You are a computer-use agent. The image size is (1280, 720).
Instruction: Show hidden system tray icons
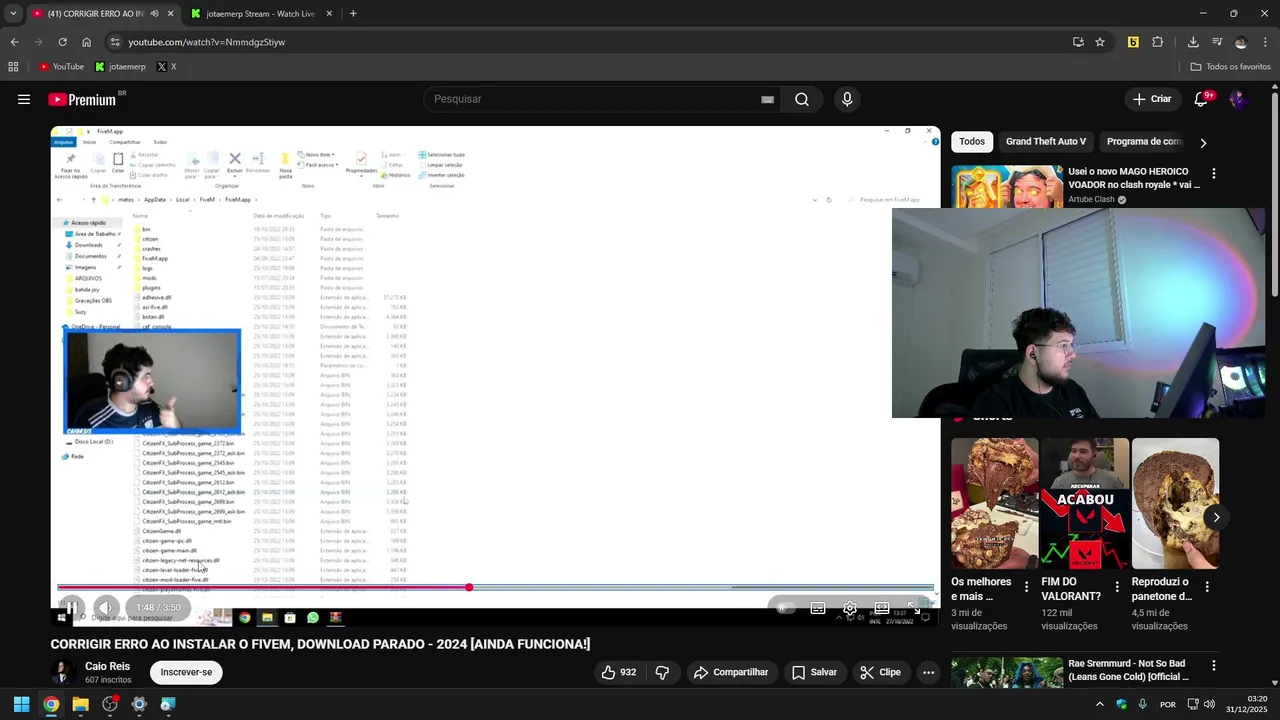[1099, 704]
